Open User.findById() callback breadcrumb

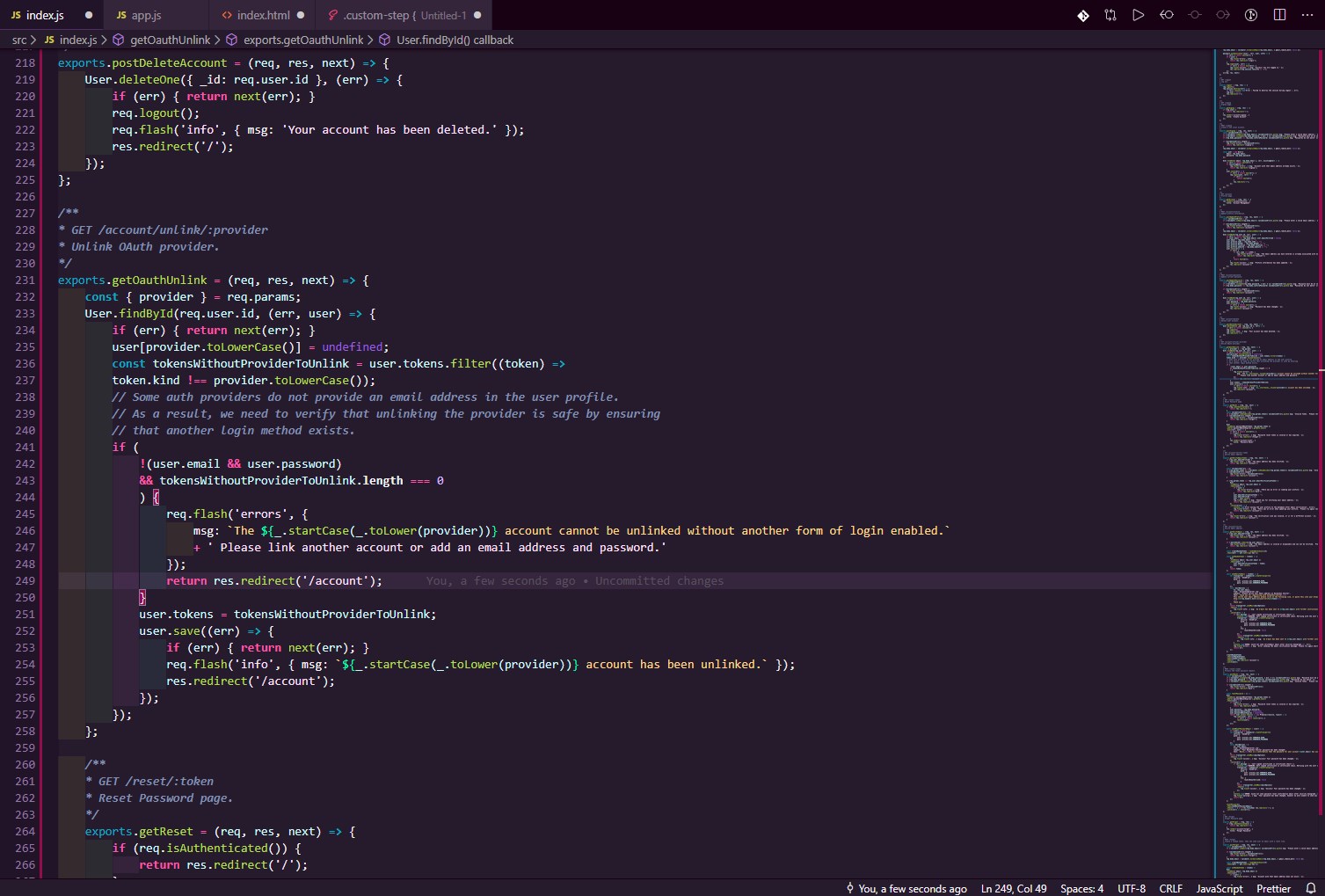point(455,40)
